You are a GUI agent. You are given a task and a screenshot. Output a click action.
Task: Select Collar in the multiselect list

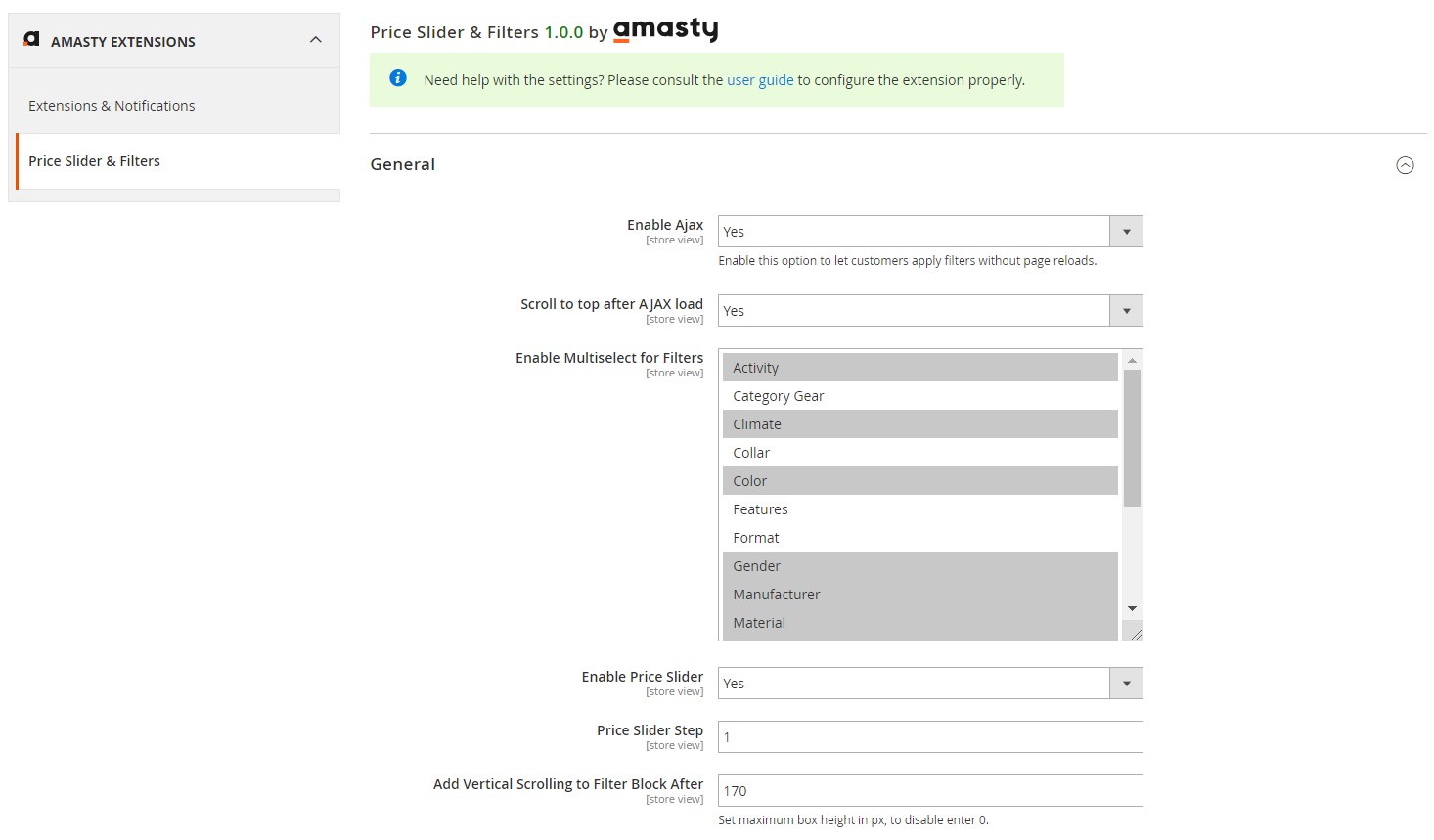751,453
